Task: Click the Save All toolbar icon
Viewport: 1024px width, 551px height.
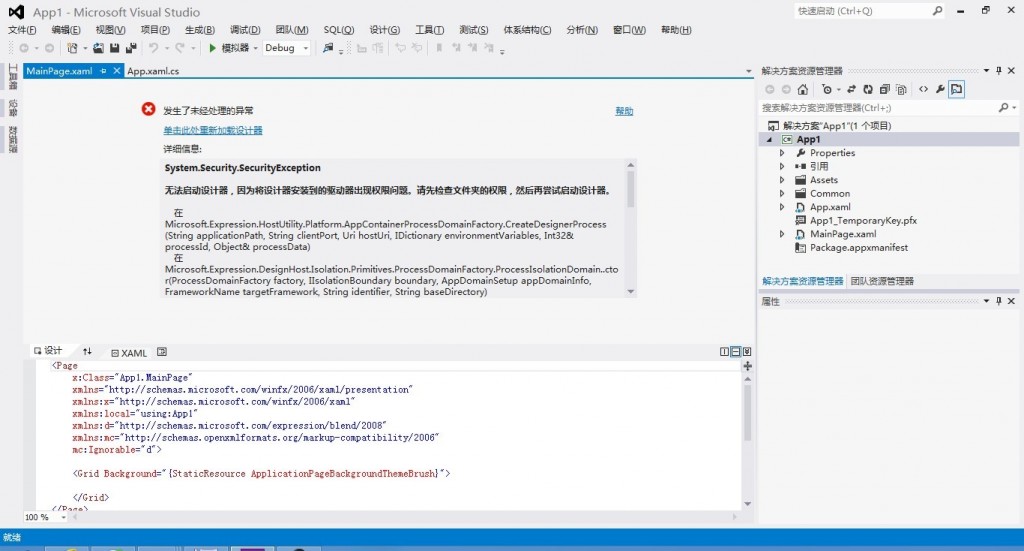Action: coord(131,48)
